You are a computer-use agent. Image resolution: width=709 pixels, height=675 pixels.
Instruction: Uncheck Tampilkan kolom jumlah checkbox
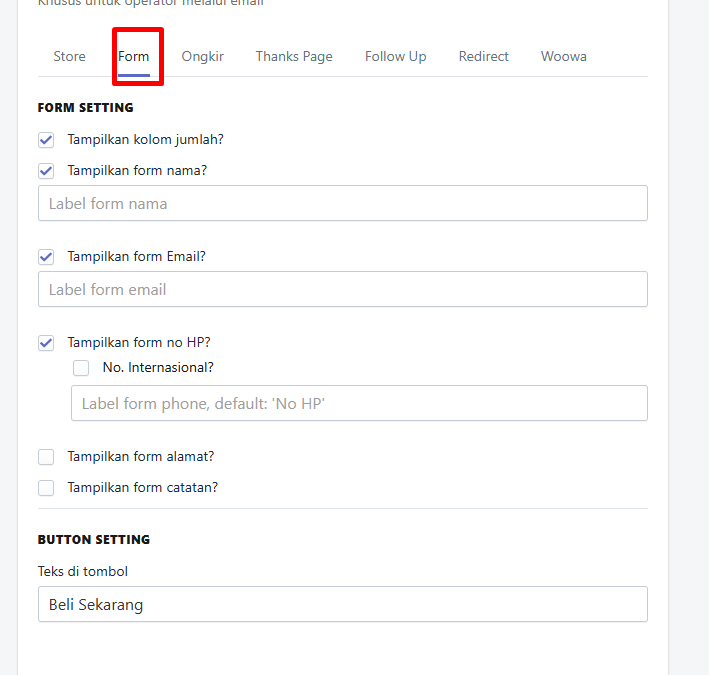point(46,140)
